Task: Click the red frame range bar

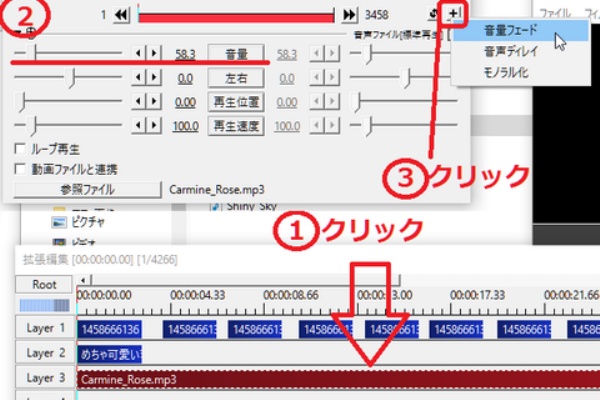Action: pos(236,17)
